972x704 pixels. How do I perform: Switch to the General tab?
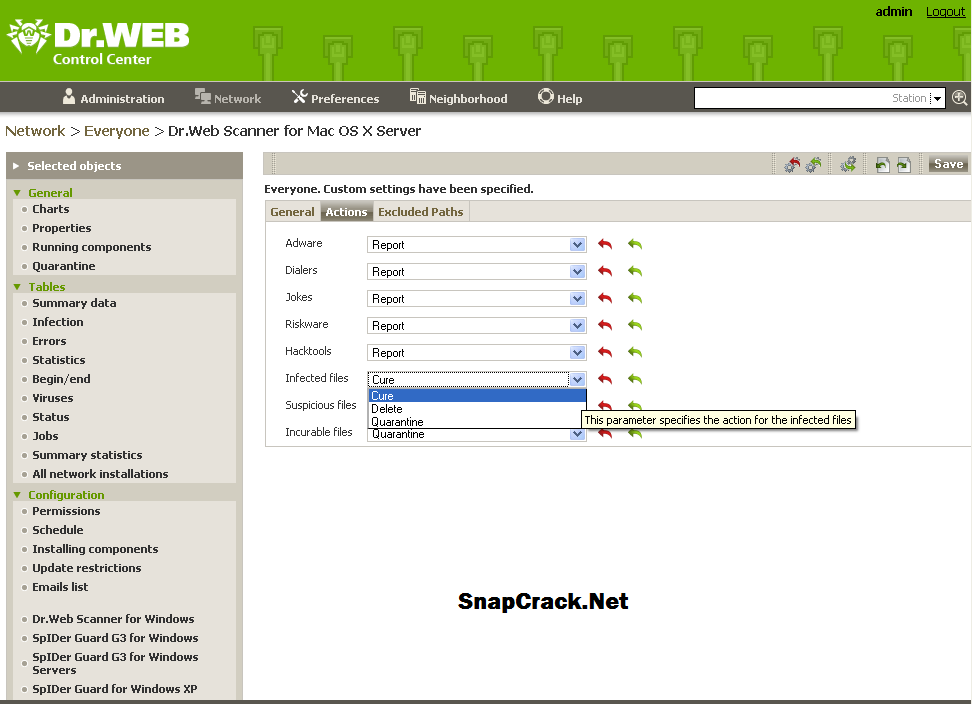(293, 212)
